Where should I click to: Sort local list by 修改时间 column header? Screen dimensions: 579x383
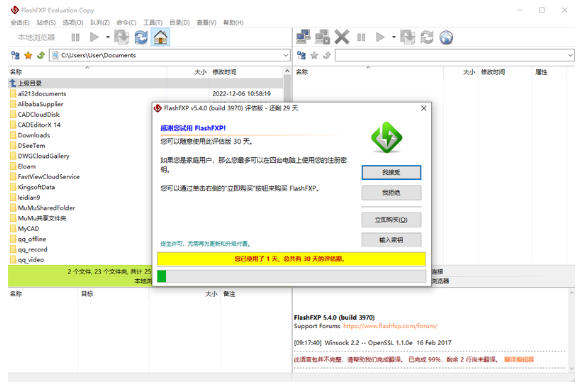point(224,72)
